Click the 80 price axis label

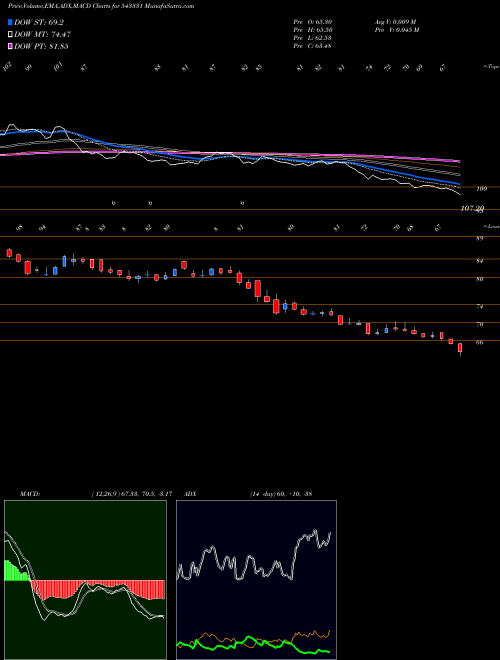(x=479, y=279)
